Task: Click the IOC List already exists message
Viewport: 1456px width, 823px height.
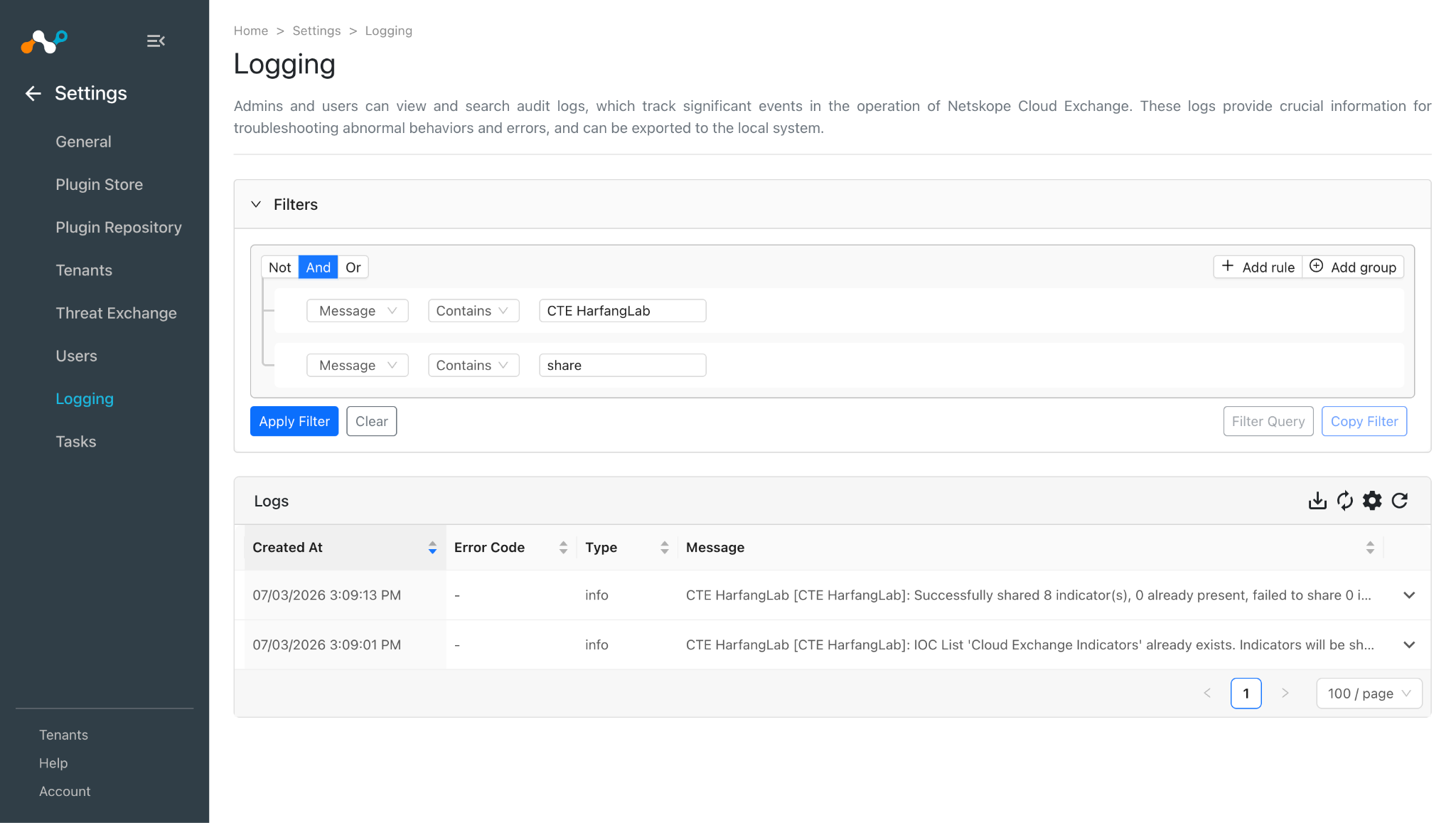Action: [1030, 645]
